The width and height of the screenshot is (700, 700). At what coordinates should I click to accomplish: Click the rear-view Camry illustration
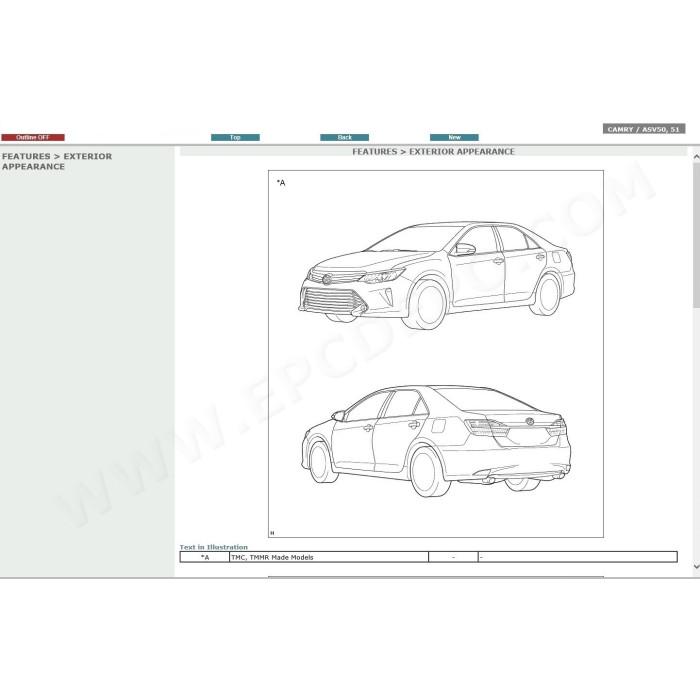[x=436, y=441]
